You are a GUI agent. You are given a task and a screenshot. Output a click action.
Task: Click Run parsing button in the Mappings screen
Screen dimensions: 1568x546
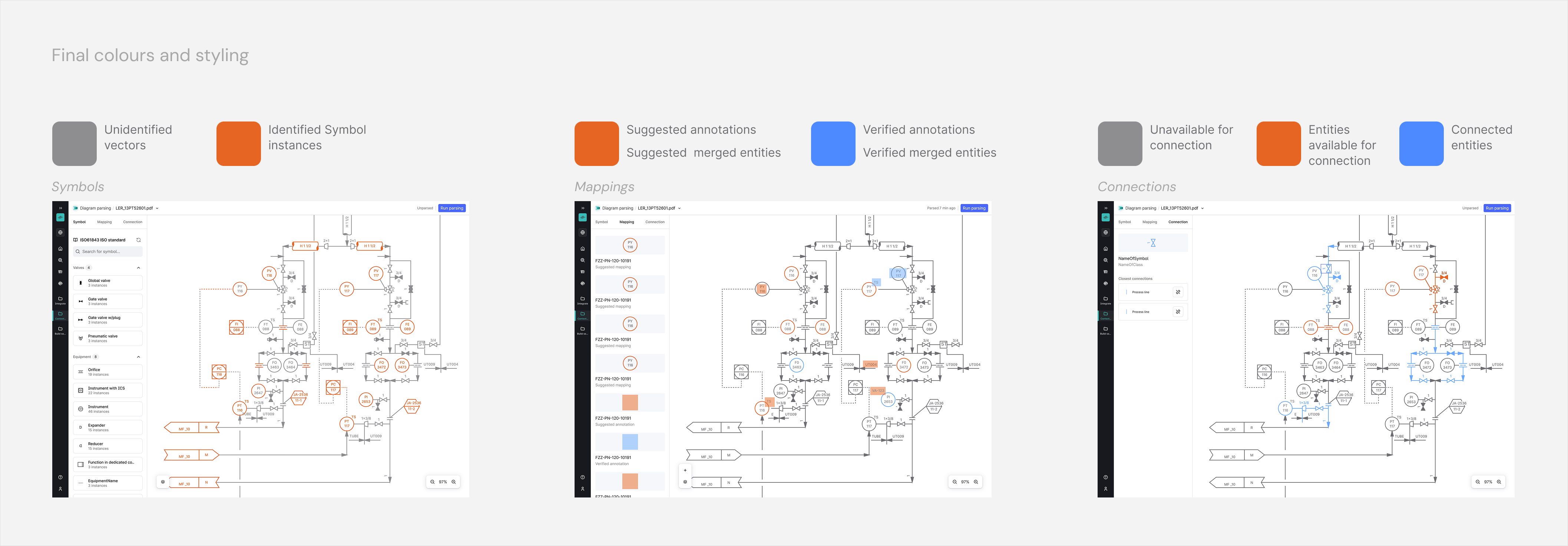click(x=974, y=208)
